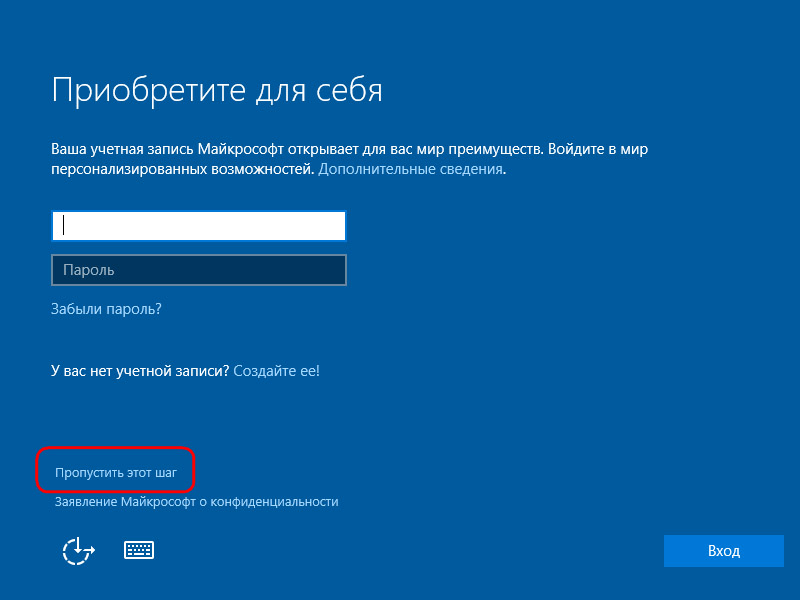Image resolution: width=800 pixels, height=600 pixels.
Task: Create a new account with Создайте ее!
Action: click(x=277, y=371)
